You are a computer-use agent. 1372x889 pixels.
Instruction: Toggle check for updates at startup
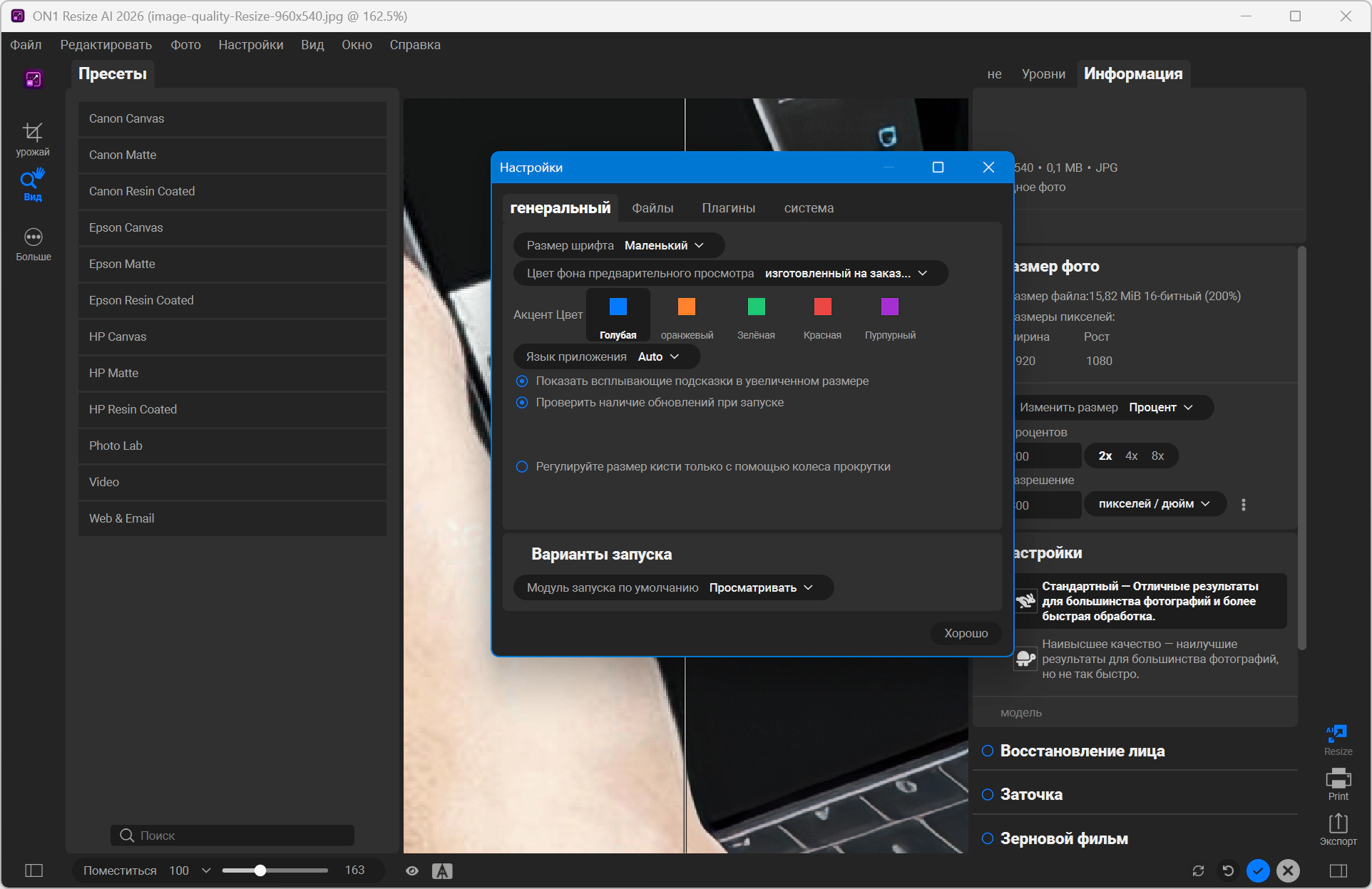click(x=522, y=403)
